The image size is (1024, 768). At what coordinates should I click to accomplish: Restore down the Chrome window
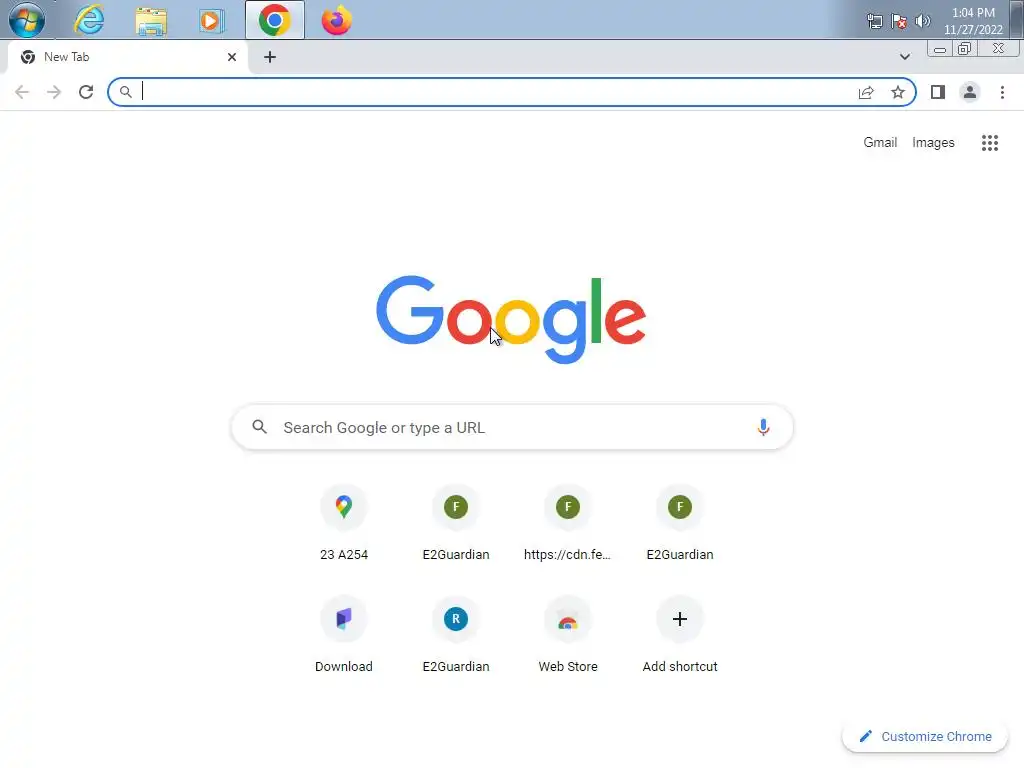point(965,49)
